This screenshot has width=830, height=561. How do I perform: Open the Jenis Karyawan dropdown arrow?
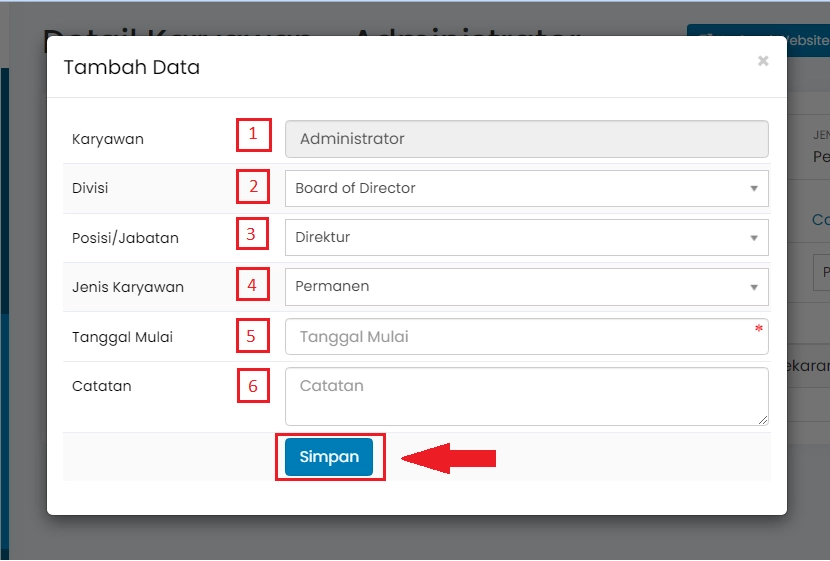752,287
